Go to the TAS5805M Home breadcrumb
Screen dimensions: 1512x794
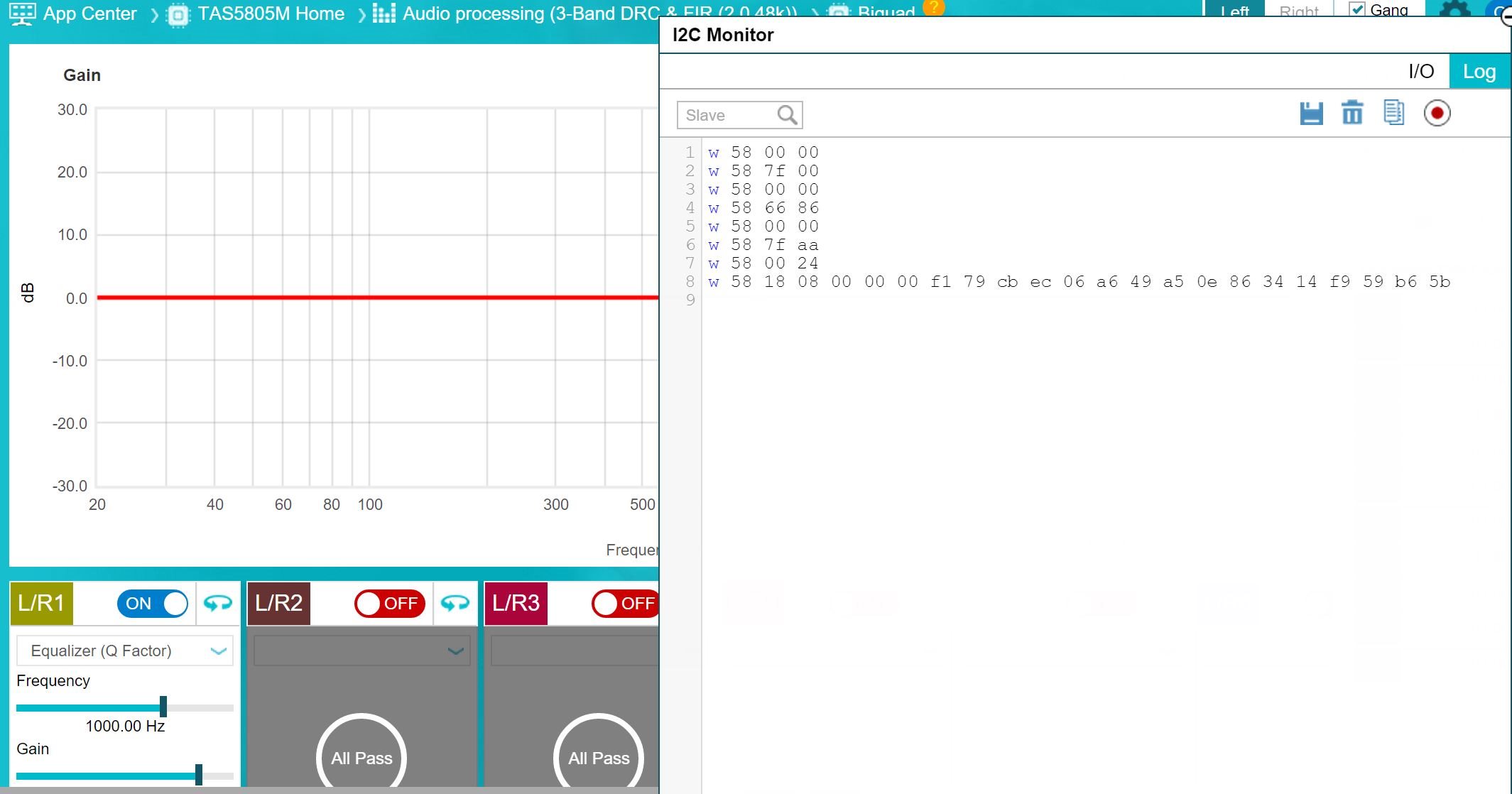(x=271, y=13)
